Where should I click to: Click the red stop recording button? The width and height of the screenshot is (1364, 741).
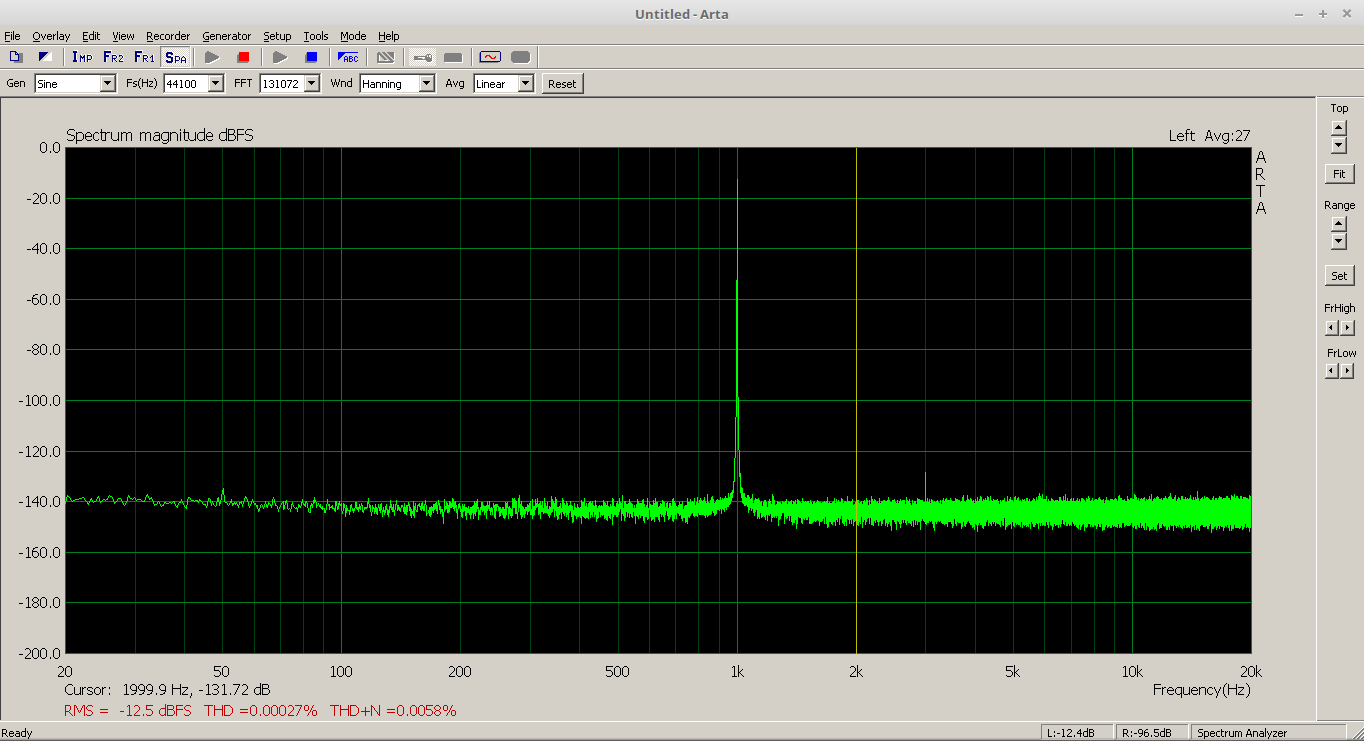pyautogui.click(x=243, y=57)
